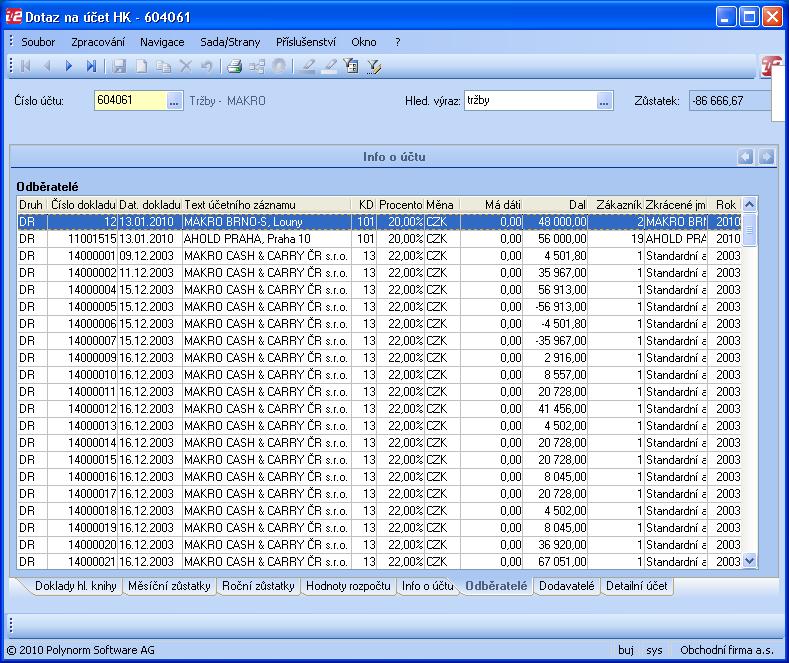Open the Zpracování menu

(98, 42)
